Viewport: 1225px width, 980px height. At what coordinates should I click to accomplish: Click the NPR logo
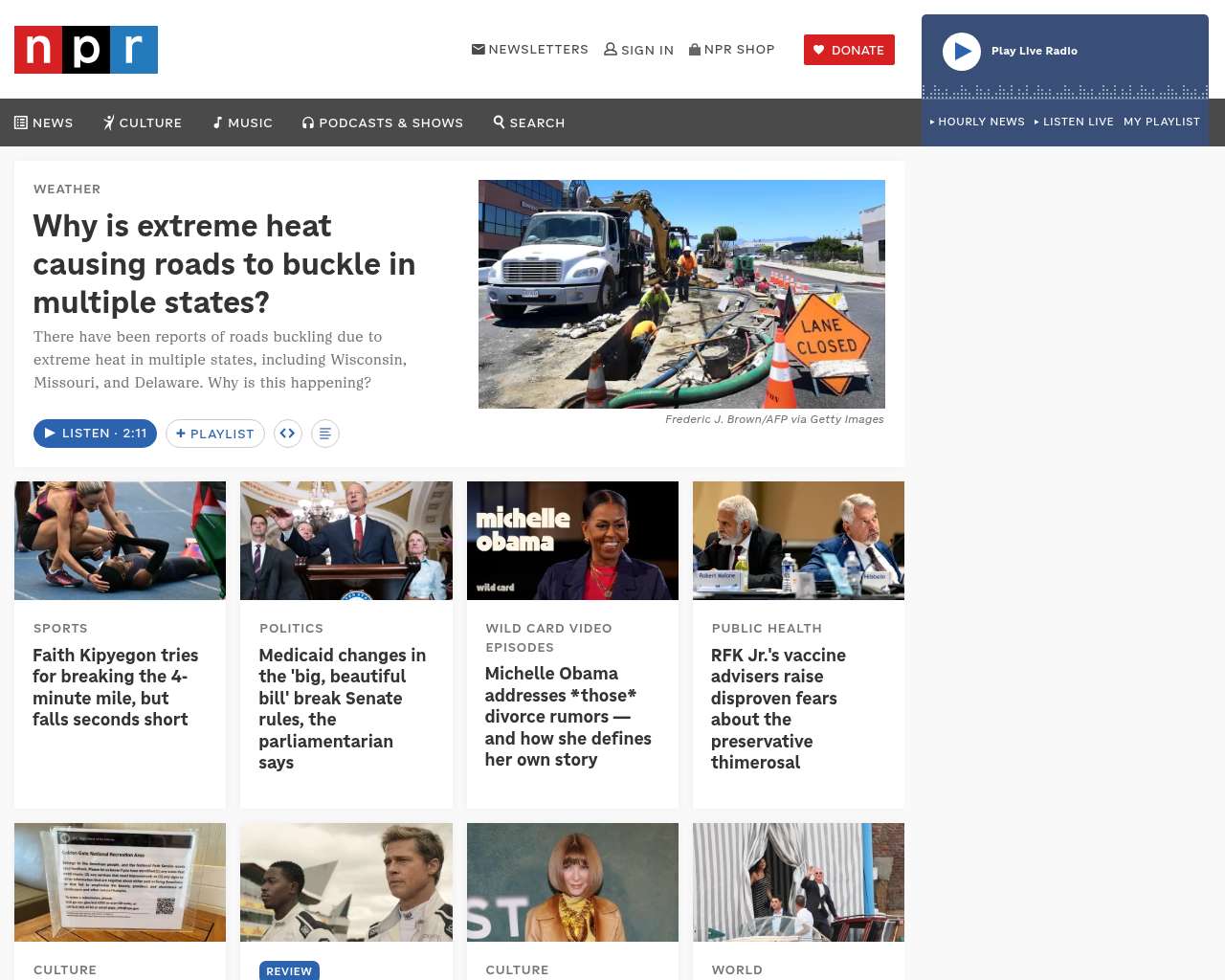coord(86,50)
